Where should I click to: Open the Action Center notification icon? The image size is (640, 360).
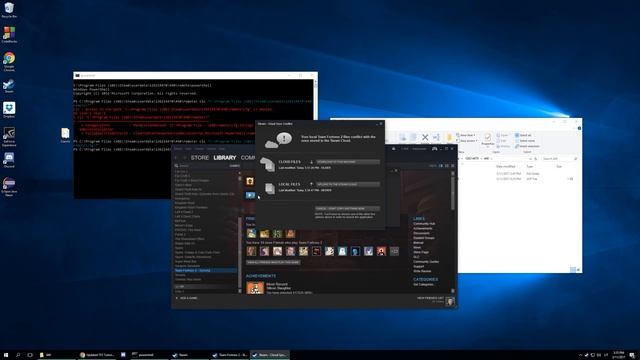[x=632, y=355]
